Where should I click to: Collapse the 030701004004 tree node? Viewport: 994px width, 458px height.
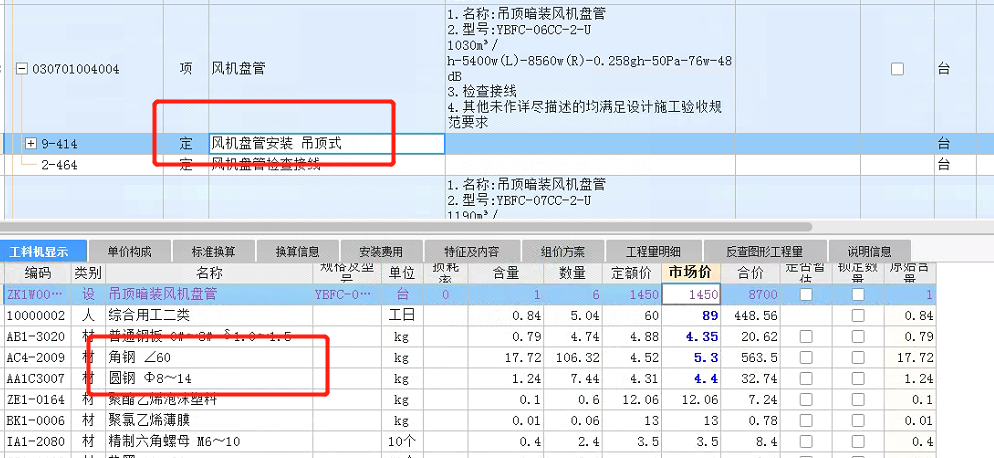click(x=22, y=69)
